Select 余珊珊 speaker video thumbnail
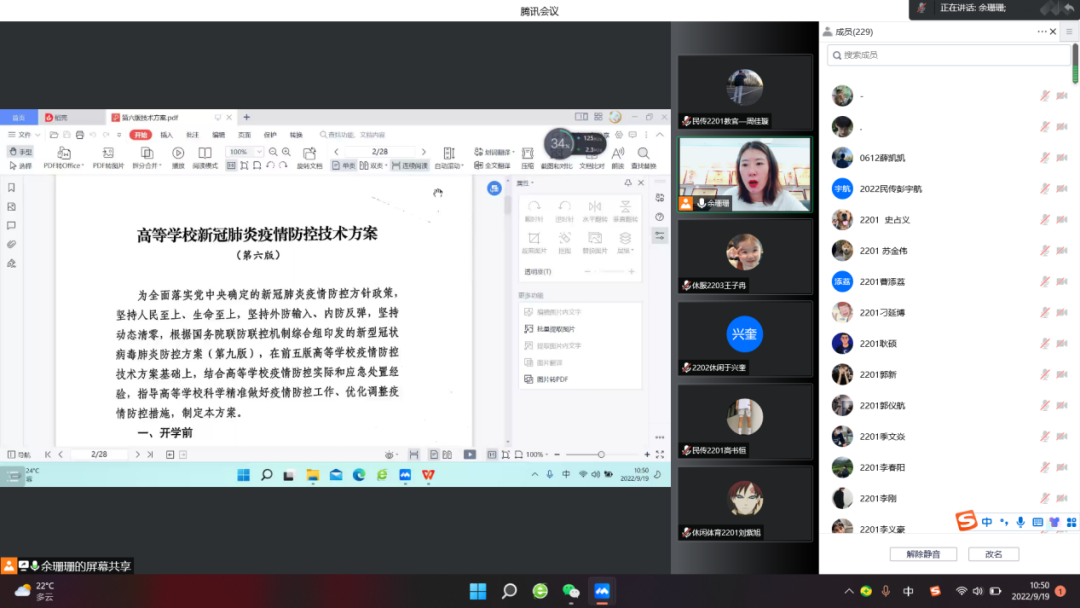The image size is (1080, 608). [x=745, y=174]
